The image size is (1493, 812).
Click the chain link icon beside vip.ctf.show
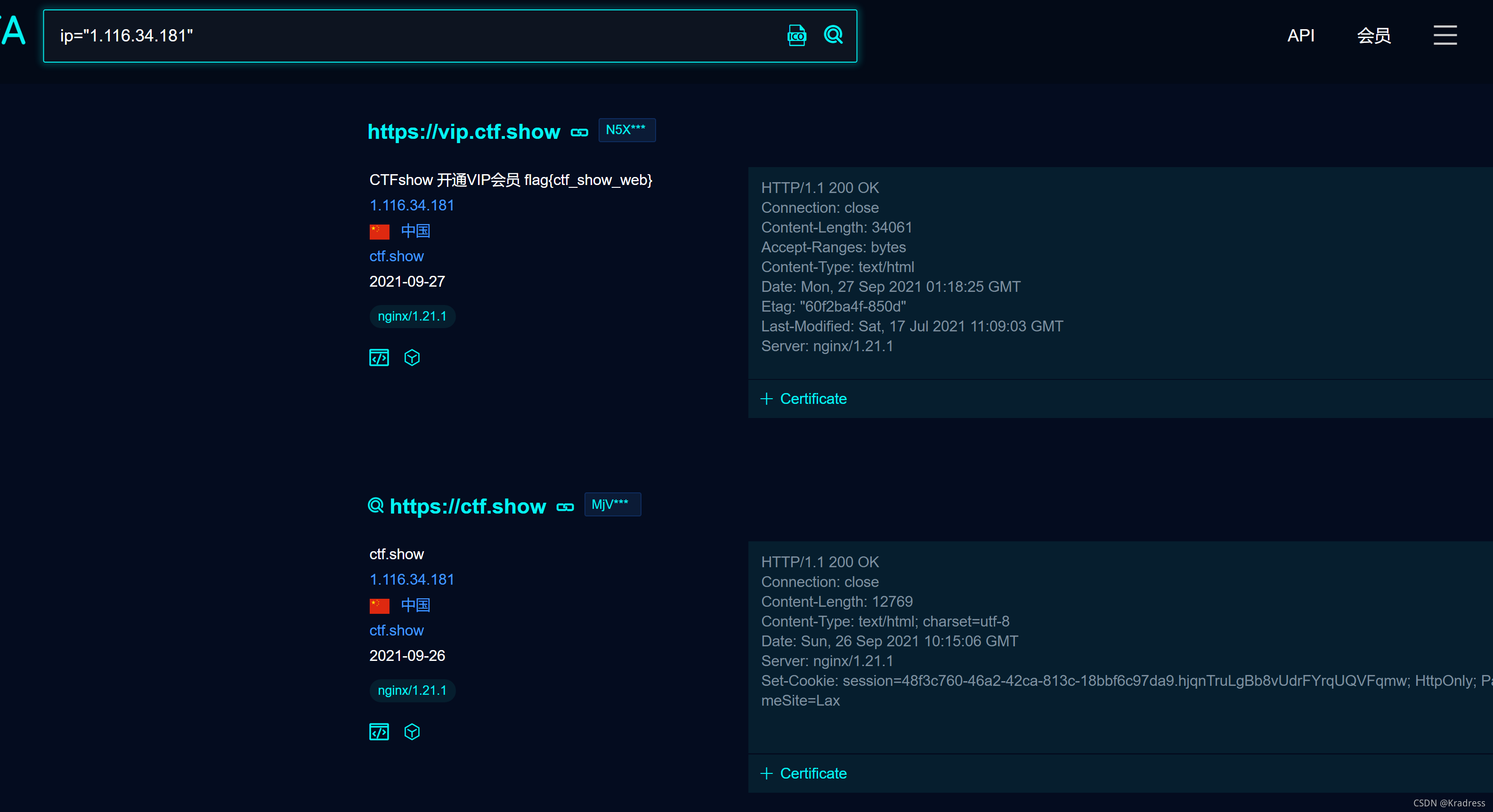tap(579, 133)
